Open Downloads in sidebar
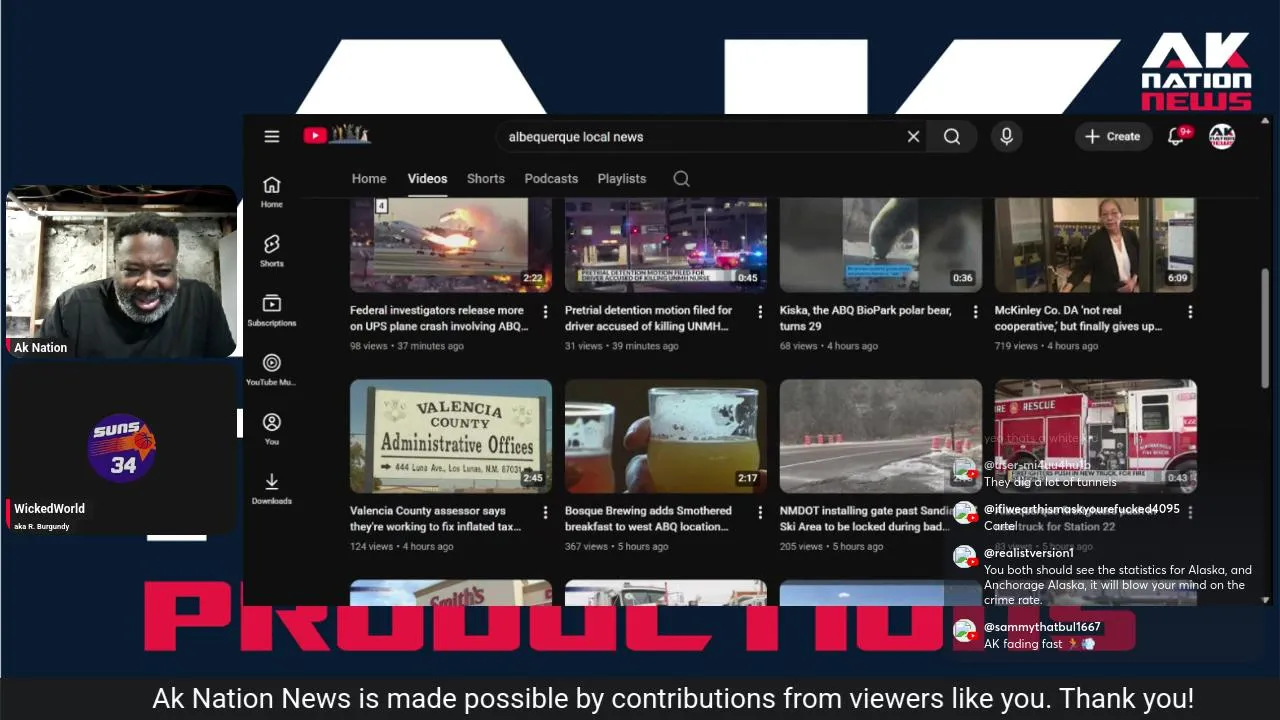This screenshot has width=1280, height=720. point(272,488)
